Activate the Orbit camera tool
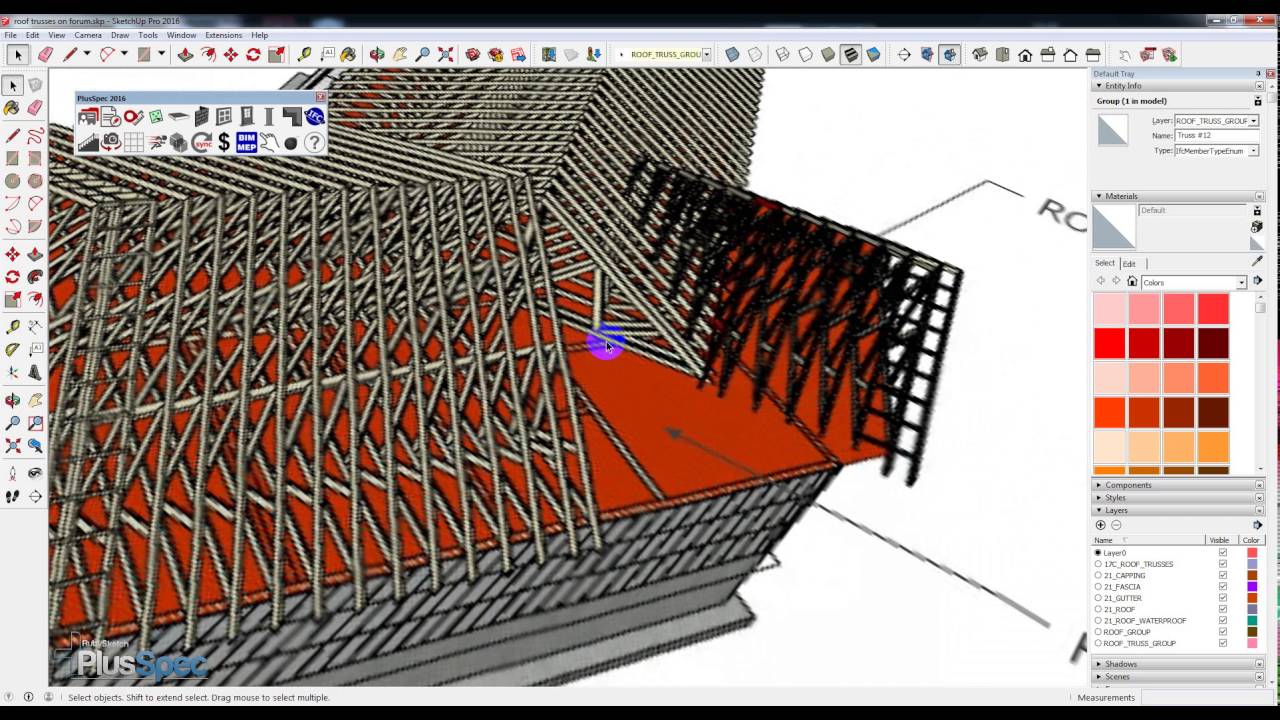Image resolution: width=1280 pixels, height=720 pixels. 377,55
